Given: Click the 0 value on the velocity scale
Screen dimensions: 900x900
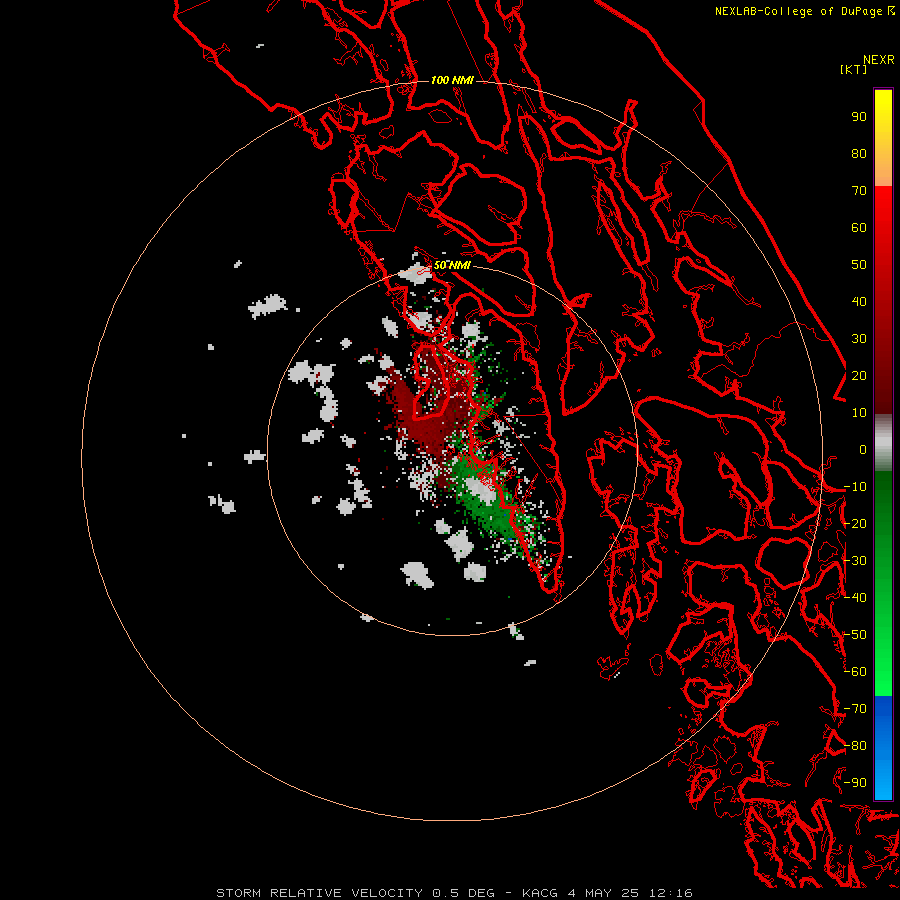Looking at the screenshot, I should coord(863,450).
